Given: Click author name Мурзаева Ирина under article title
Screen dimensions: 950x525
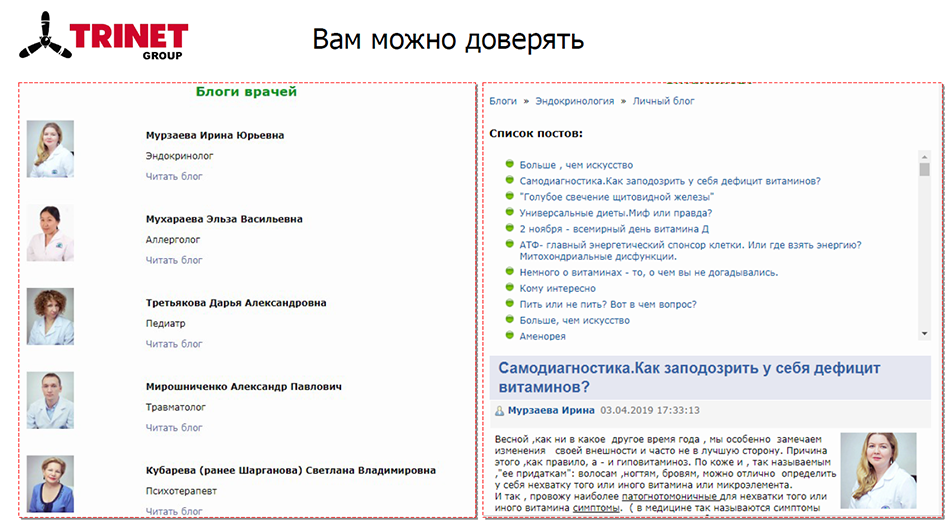Looking at the screenshot, I should [551, 411].
